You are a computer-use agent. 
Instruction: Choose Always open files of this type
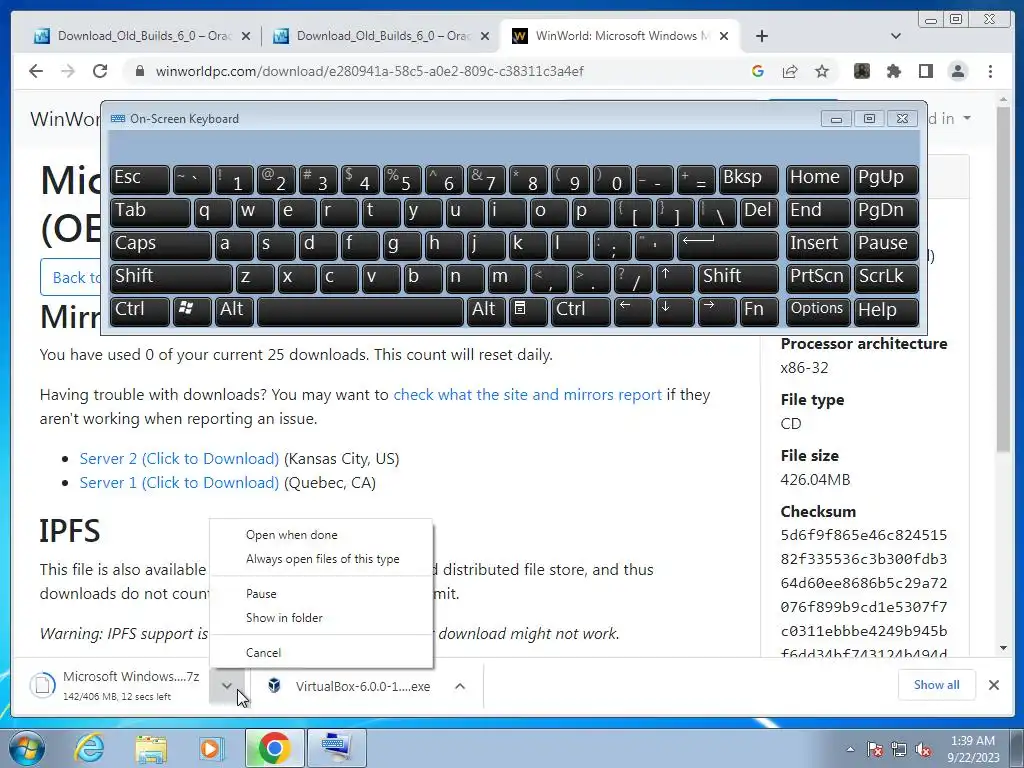tap(321, 559)
